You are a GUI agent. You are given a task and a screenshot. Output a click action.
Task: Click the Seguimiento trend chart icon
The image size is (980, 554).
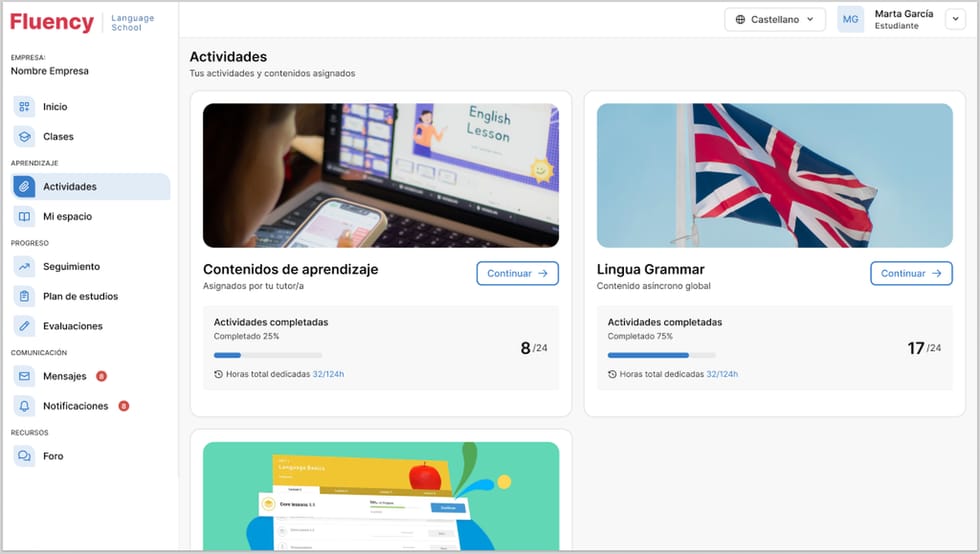pyautogui.click(x=24, y=266)
